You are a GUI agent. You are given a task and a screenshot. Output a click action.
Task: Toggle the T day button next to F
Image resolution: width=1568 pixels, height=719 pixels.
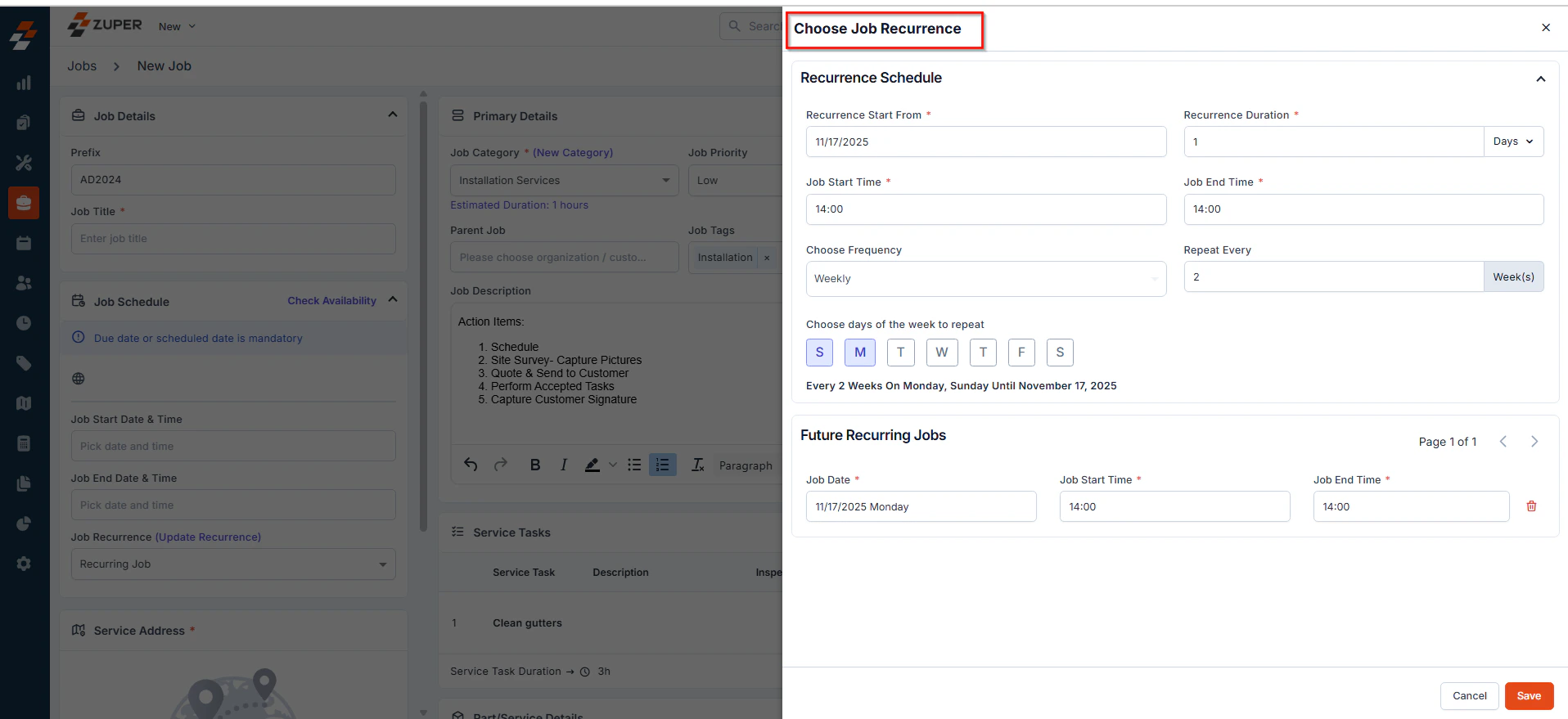pos(983,353)
